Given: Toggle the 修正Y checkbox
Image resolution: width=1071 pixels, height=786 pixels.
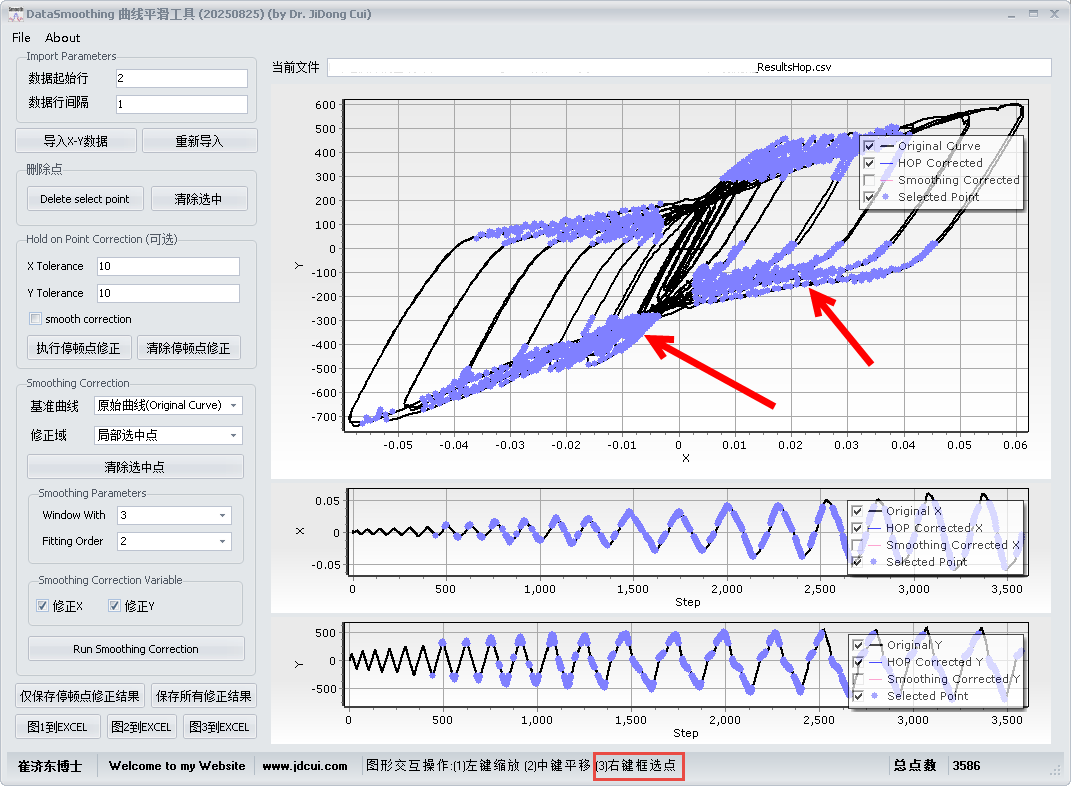Looking at the screenshot, I should pyautogui.click(x=115, y=606).
